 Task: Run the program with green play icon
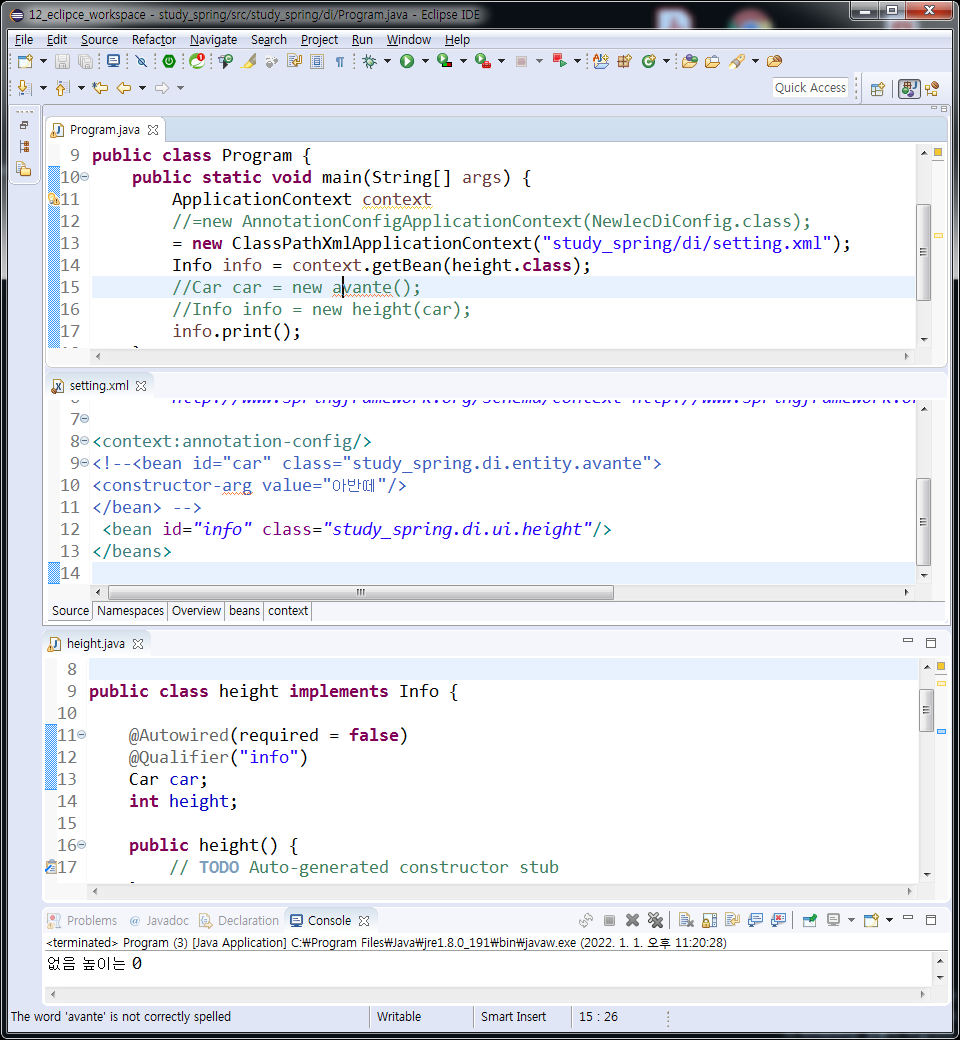[407, 62]
